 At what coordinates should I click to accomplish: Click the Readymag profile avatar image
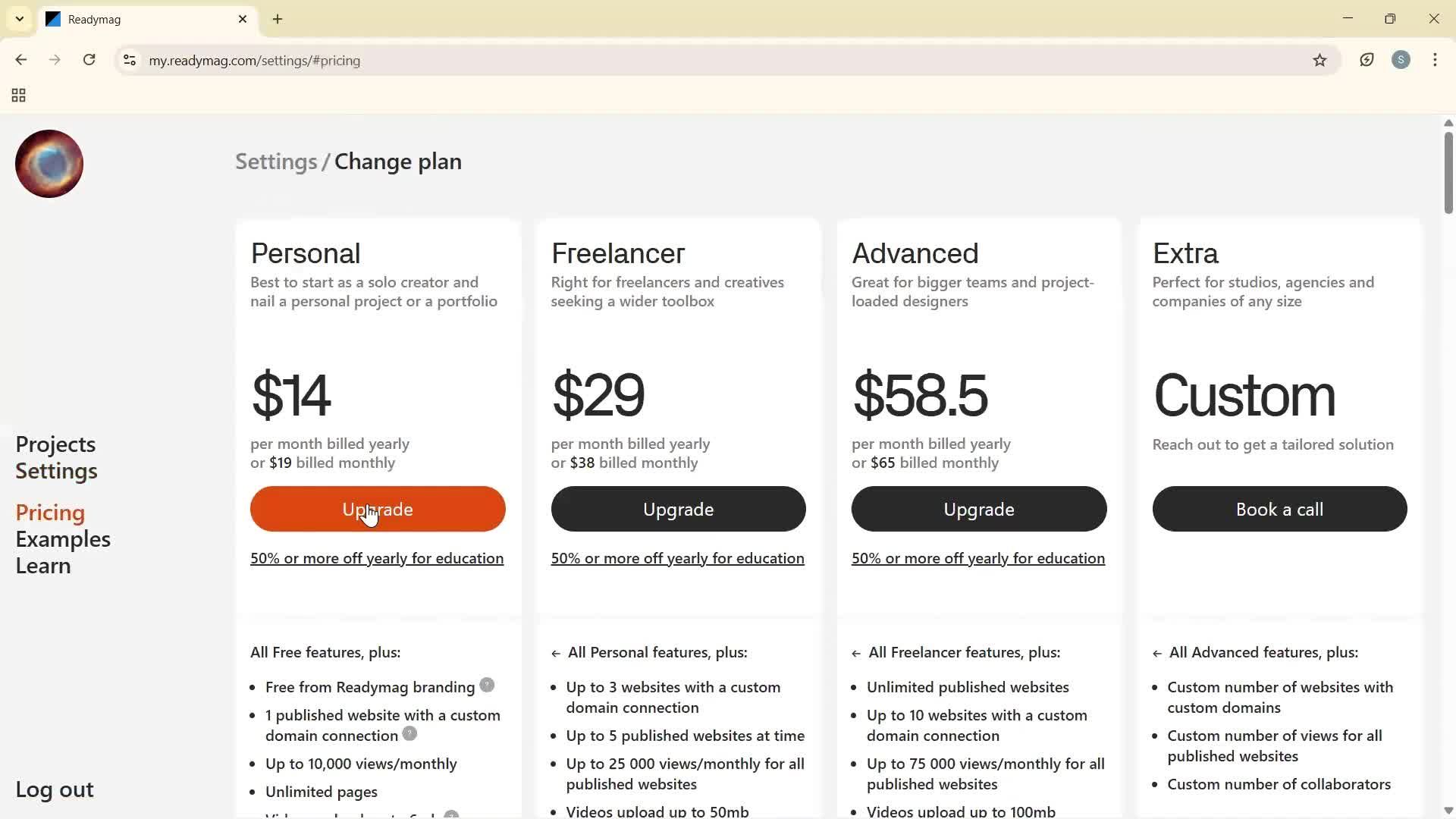(49, 164)
